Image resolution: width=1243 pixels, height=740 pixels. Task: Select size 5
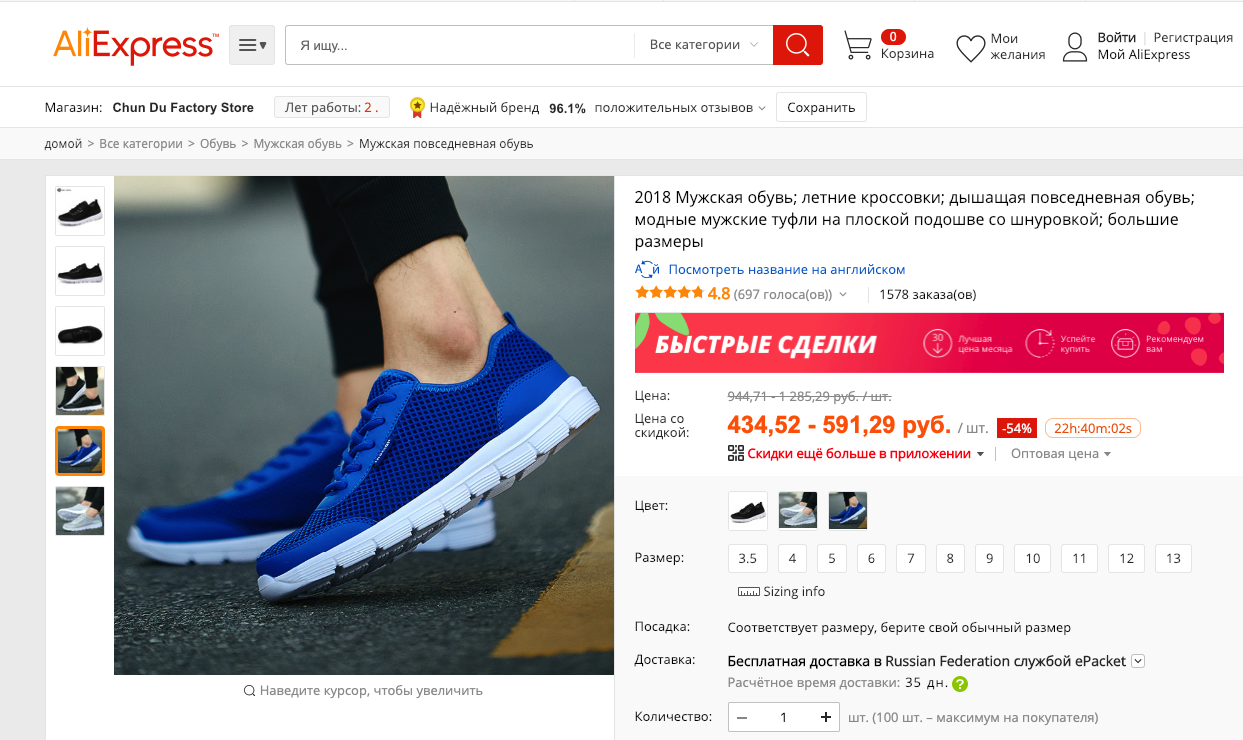831,558
